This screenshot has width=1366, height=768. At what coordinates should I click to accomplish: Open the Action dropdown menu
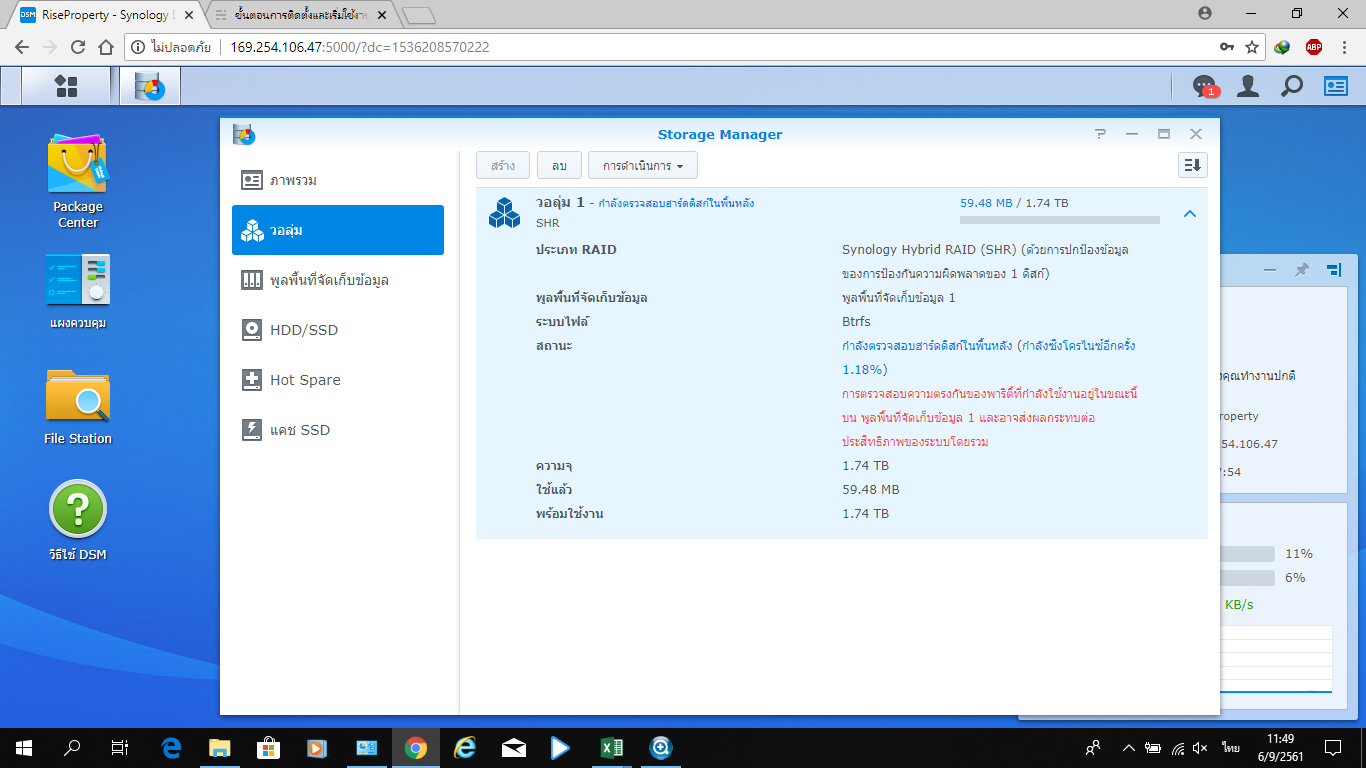click(642, 165)
